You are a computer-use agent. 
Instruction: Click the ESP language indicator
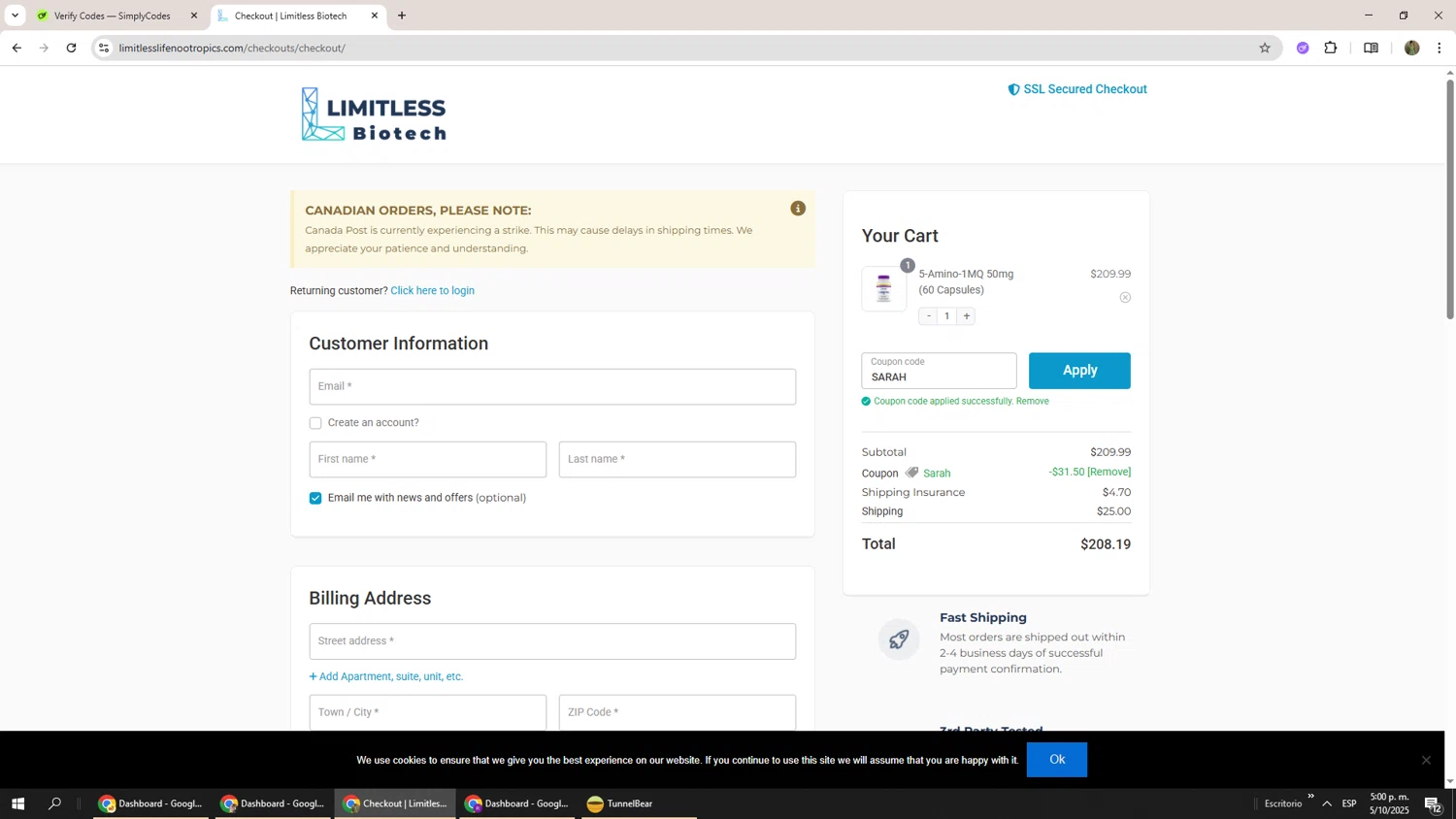pyautogui.click(x=1349, y=804)
